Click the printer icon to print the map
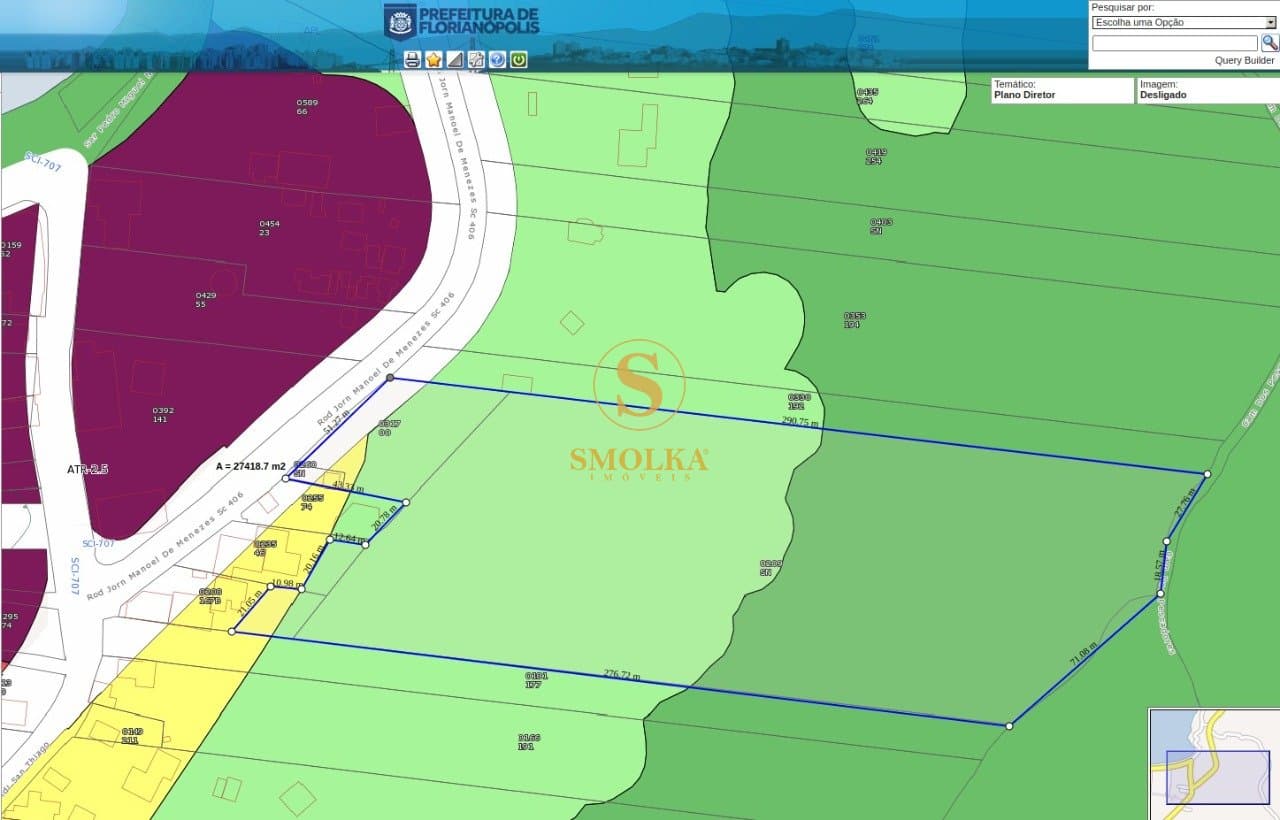Viewport: 1280px width, 820px height. pyautogui.click(x=412, y=60)
